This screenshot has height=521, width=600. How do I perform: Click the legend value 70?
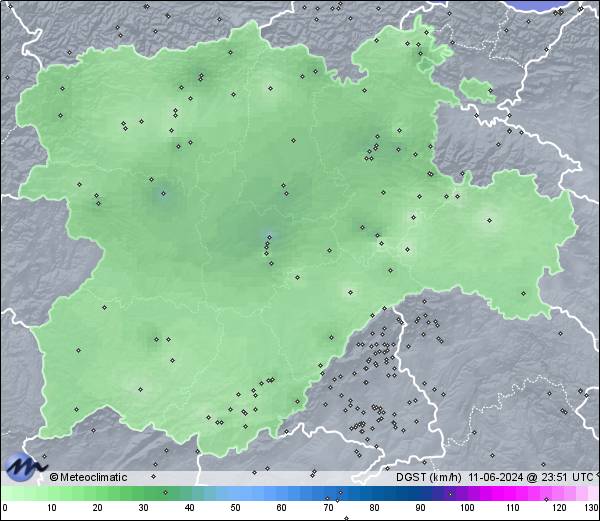point(327,508)
